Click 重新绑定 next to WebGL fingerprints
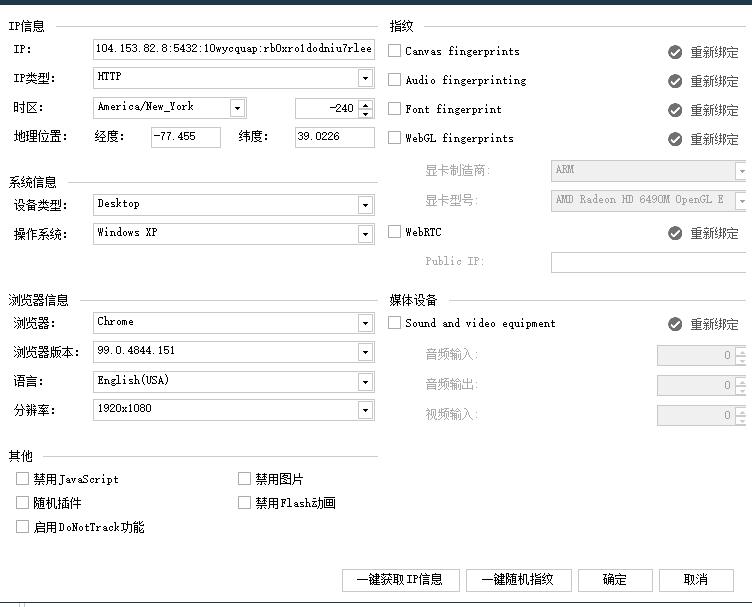 [714, 139]
